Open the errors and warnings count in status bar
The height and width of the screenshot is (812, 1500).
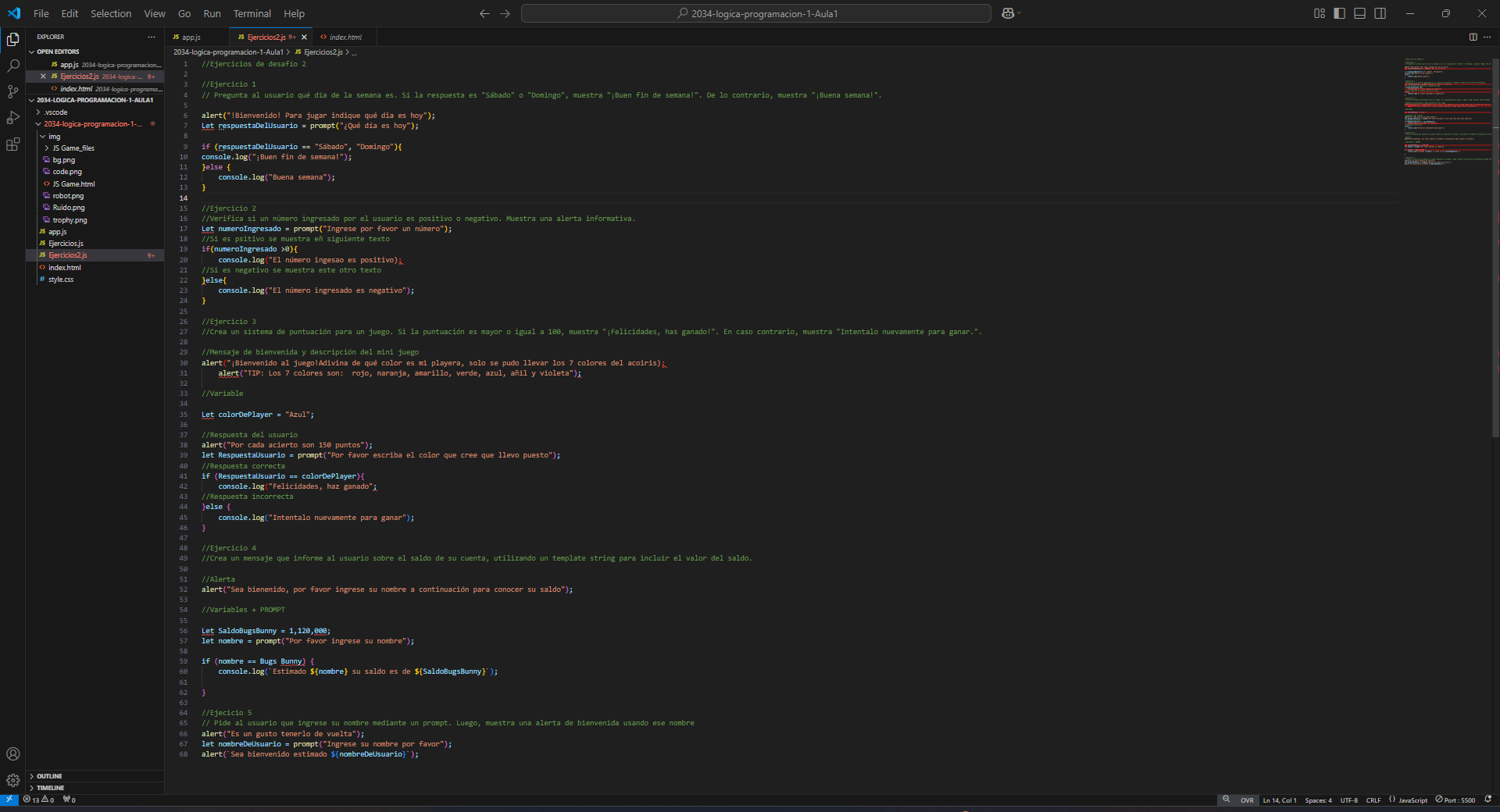pyautogui.click(x=38, y=800)
